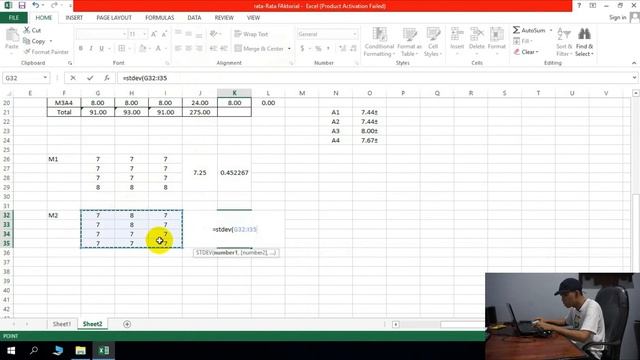Viewport: 640px width, 360px height.
Task: Switch to the DATA tab
Action: tap(194, 18)
